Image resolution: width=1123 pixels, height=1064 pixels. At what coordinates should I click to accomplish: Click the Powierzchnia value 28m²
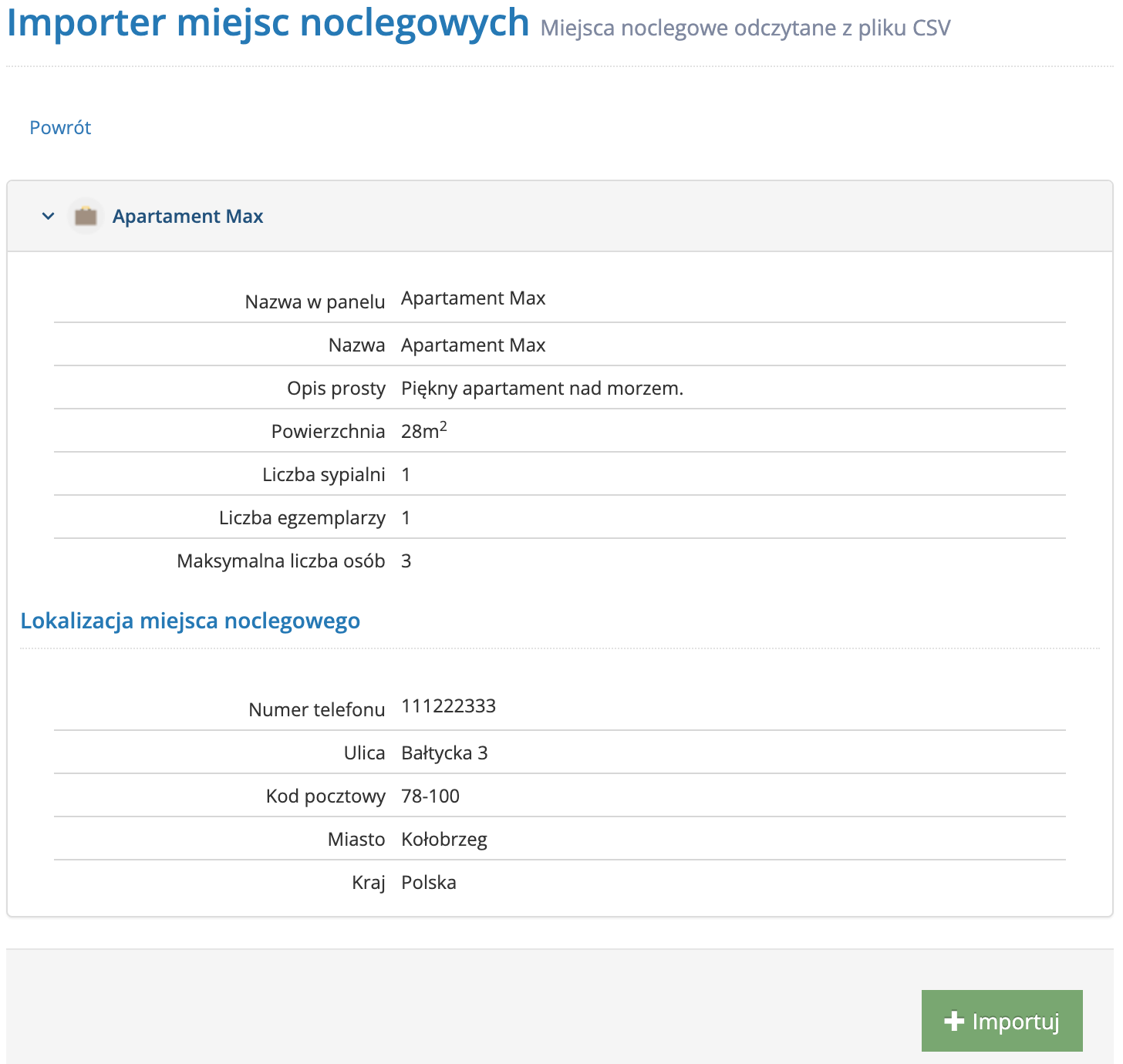(423, 431)
